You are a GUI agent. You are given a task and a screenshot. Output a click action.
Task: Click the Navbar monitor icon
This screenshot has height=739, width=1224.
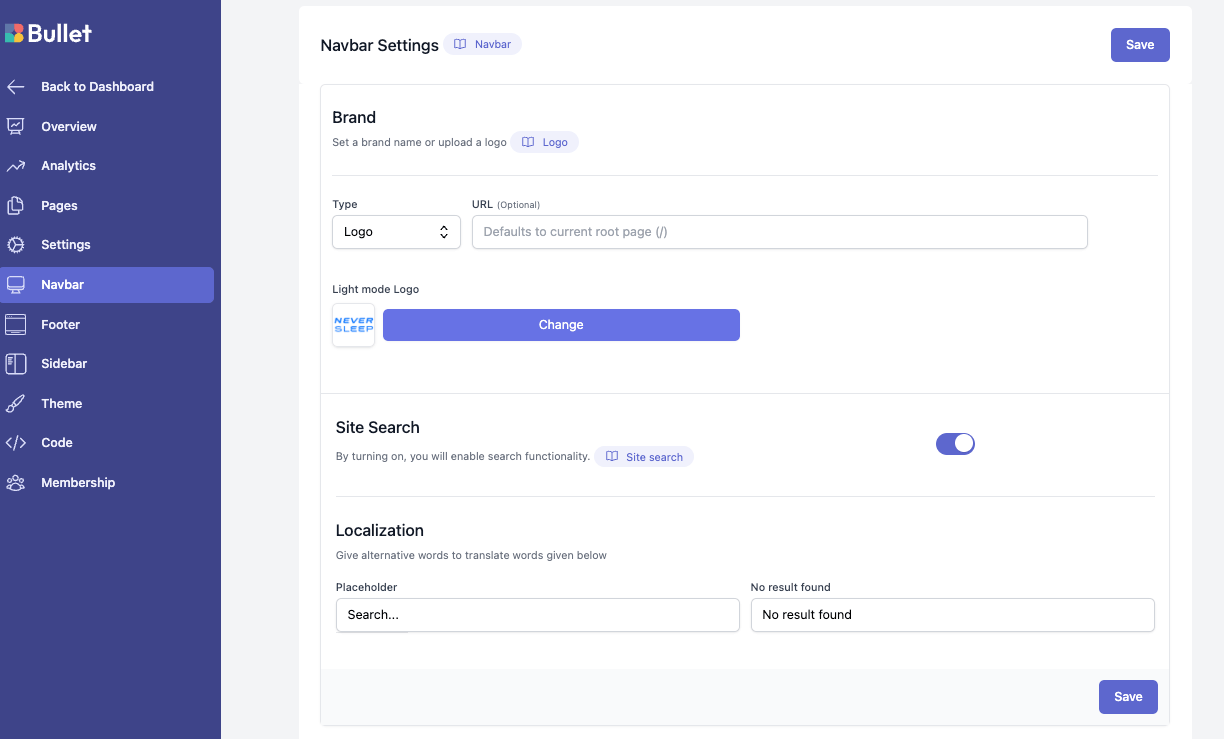[15, 285]
